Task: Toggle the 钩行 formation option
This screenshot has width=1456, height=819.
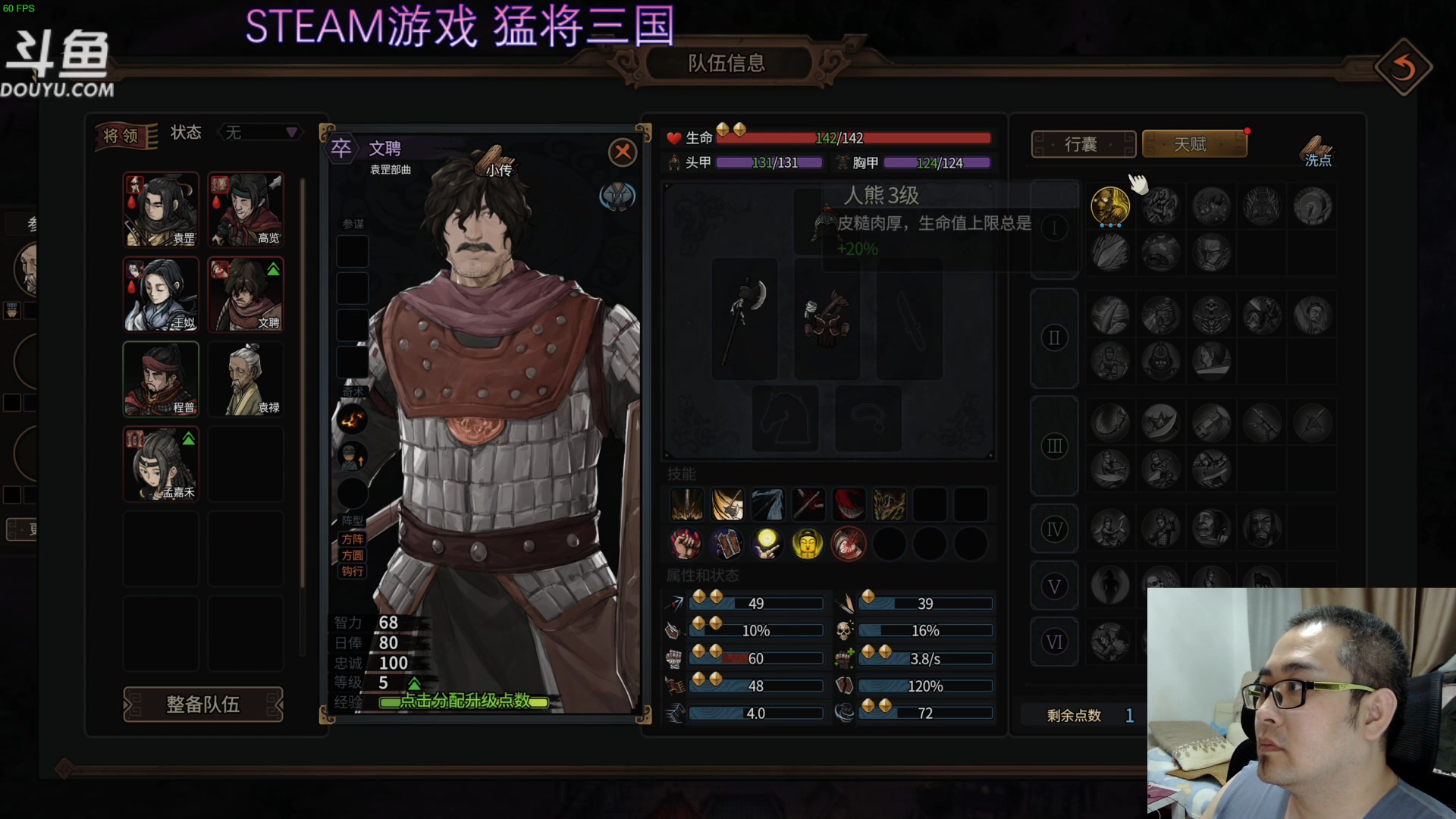Action: [353, 571]
